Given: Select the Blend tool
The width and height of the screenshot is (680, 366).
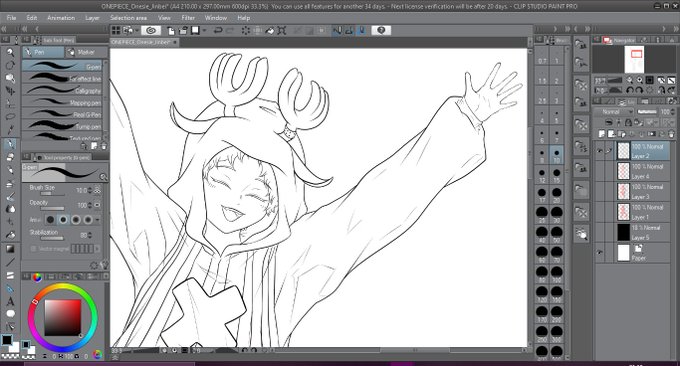Looking at the screenshot, I should [10, 209].
